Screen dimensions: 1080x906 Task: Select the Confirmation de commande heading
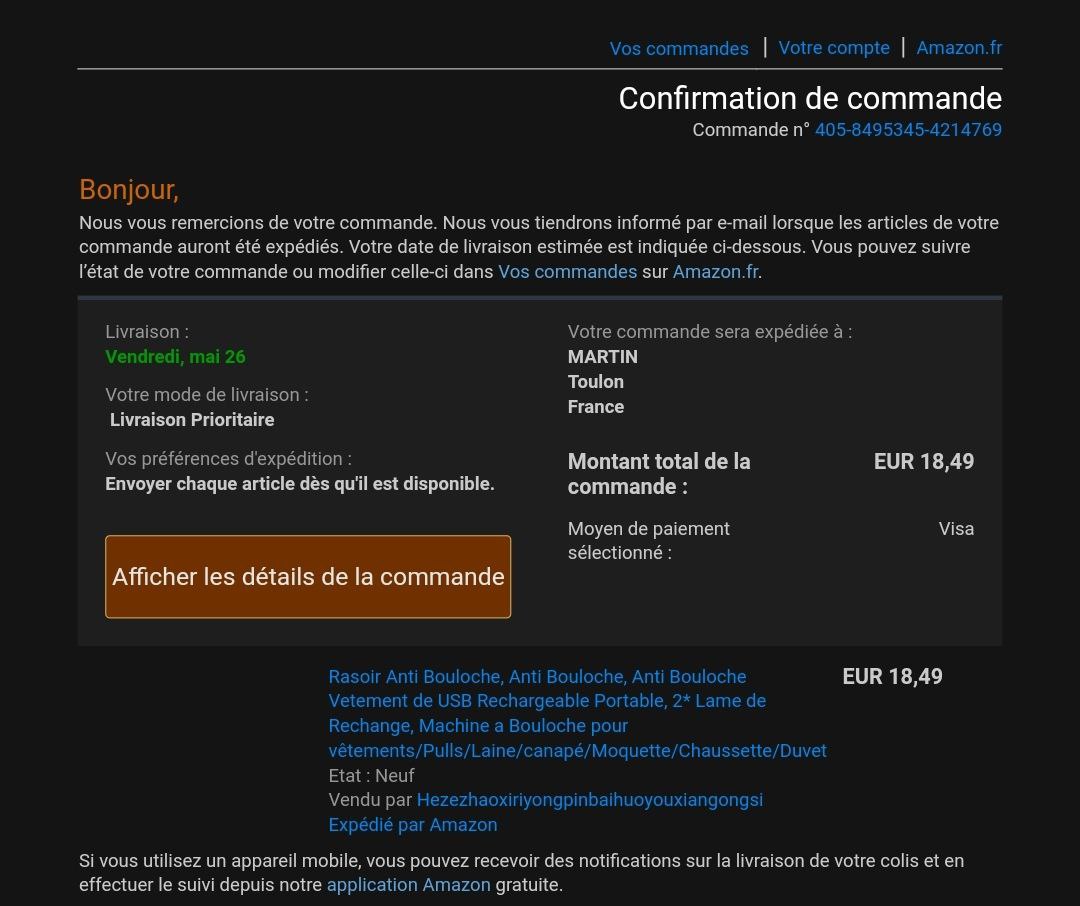810,98
